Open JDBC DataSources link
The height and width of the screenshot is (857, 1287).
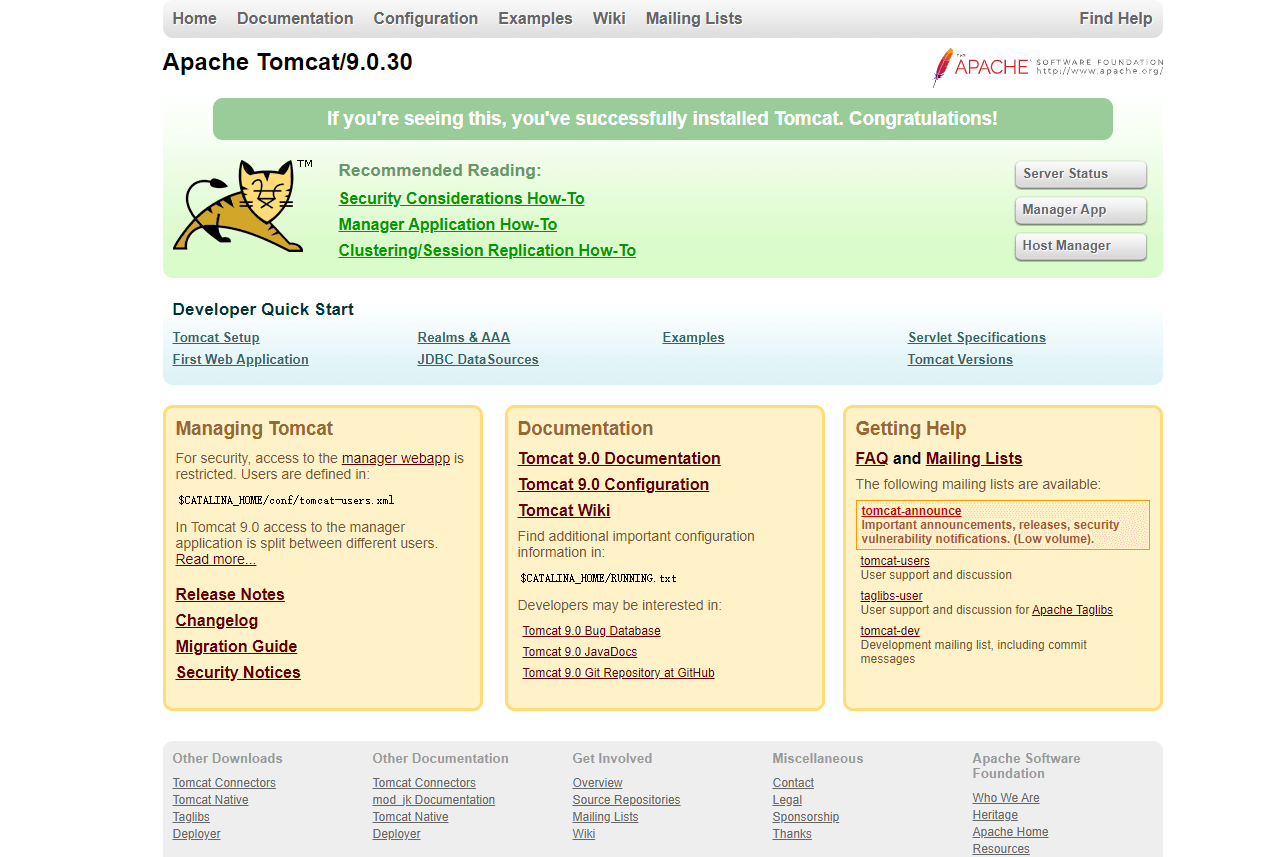point(478,360)
